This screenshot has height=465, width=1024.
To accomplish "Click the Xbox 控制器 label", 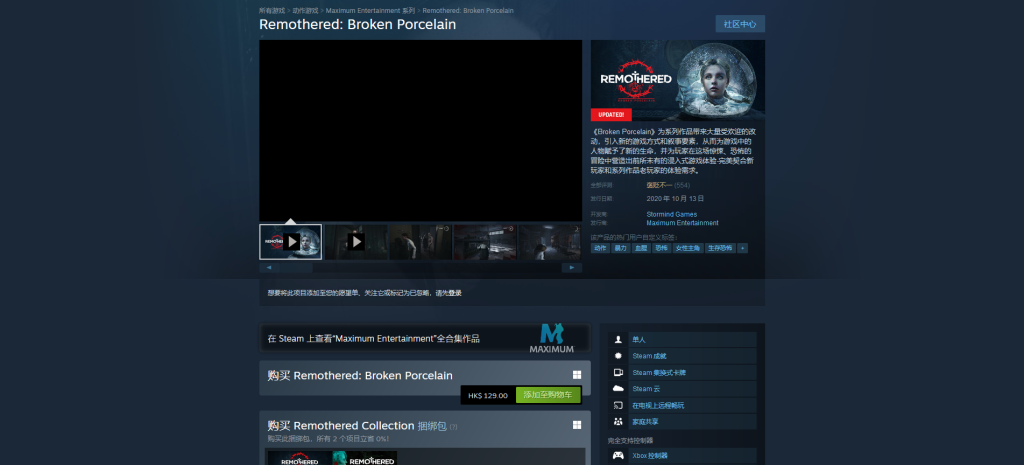I will (650, 456).
